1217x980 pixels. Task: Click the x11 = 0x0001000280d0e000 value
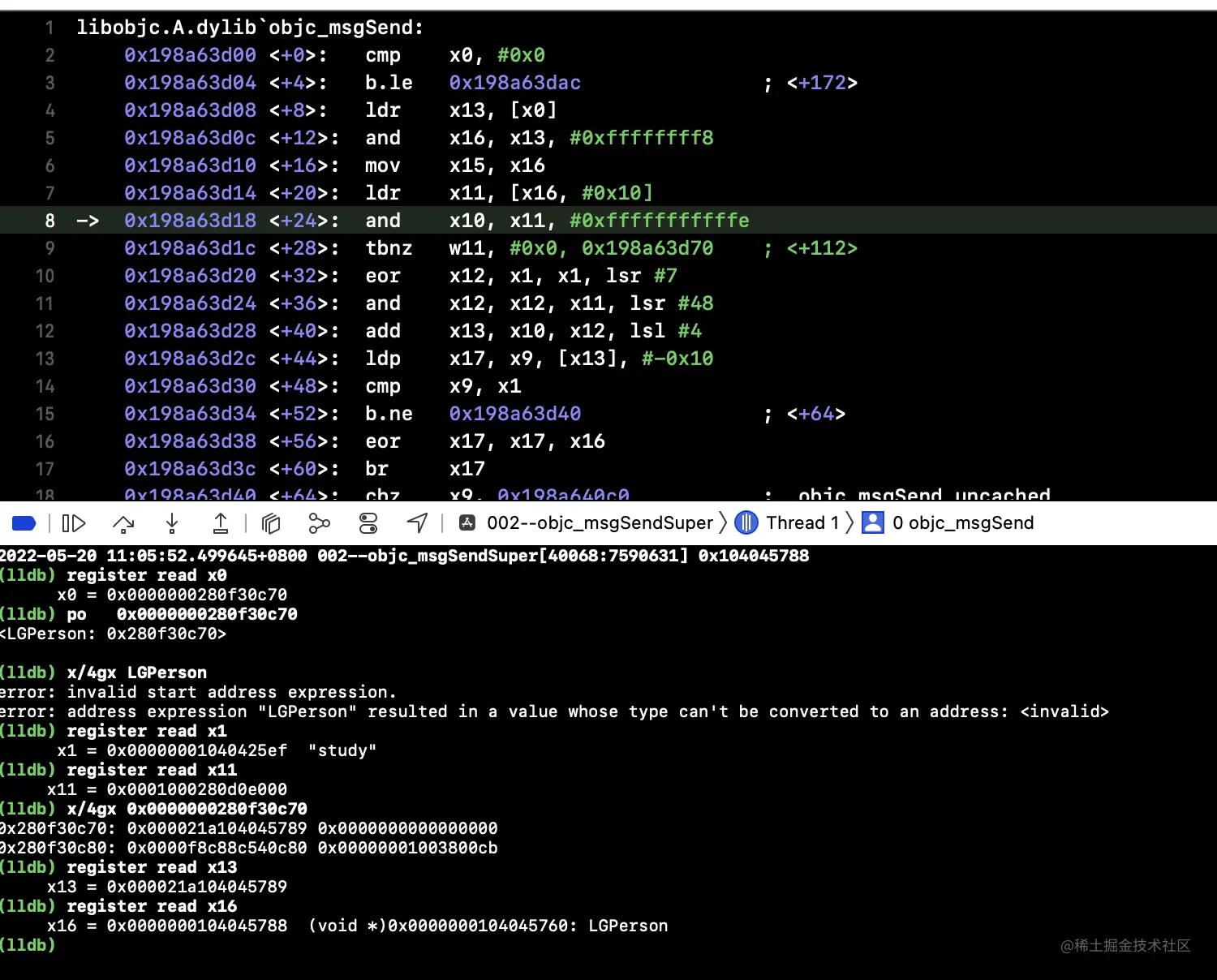coord(167,789)
